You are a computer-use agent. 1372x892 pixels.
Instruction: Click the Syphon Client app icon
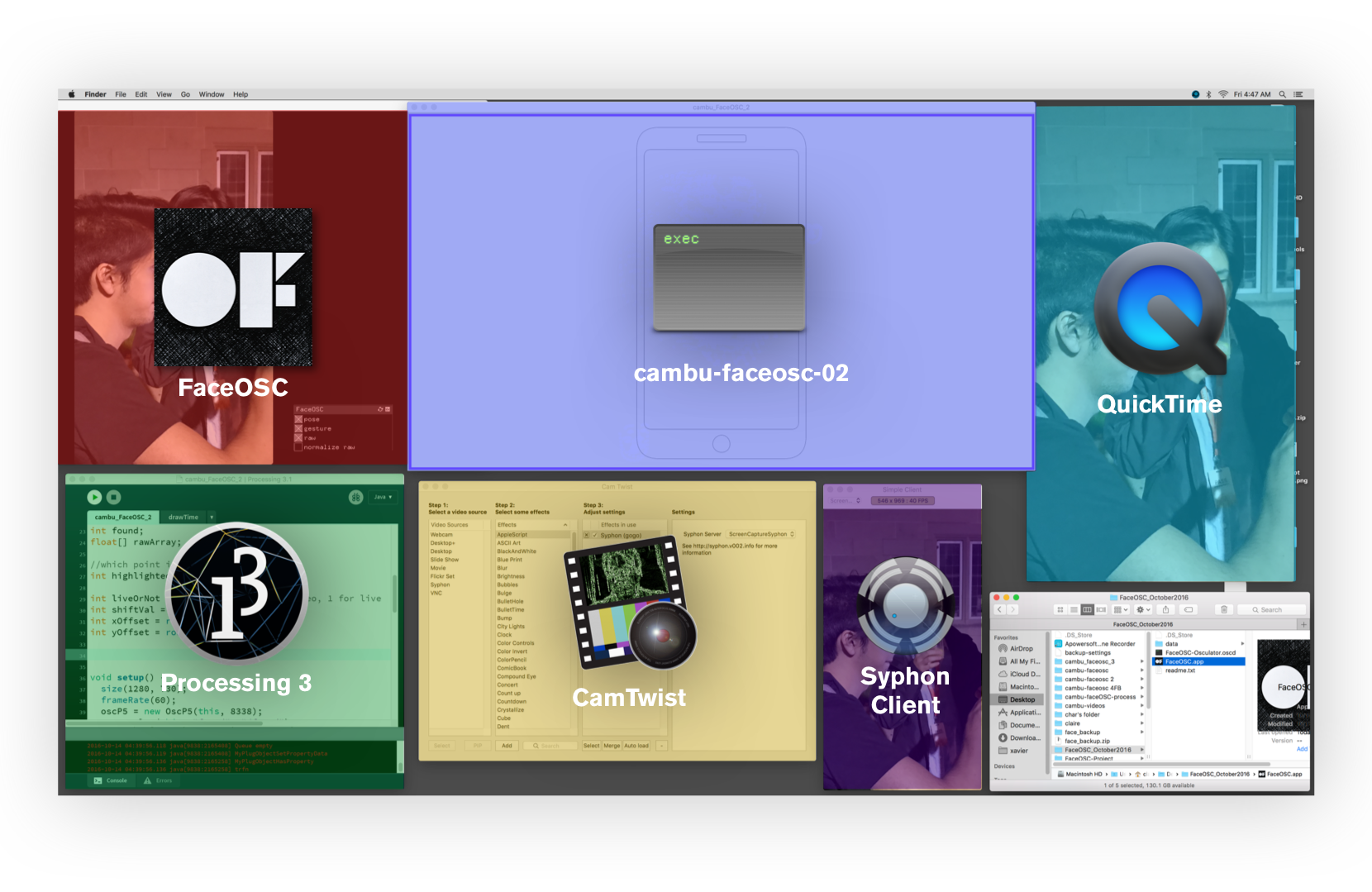coord(906,606)
